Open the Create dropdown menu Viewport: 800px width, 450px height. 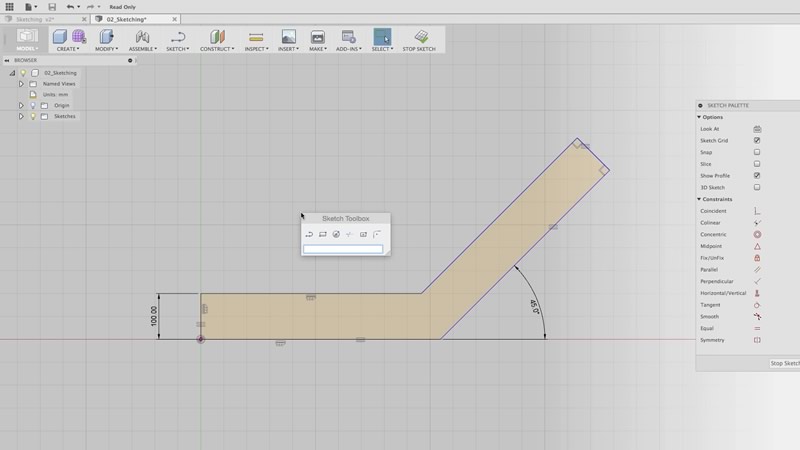68,40
